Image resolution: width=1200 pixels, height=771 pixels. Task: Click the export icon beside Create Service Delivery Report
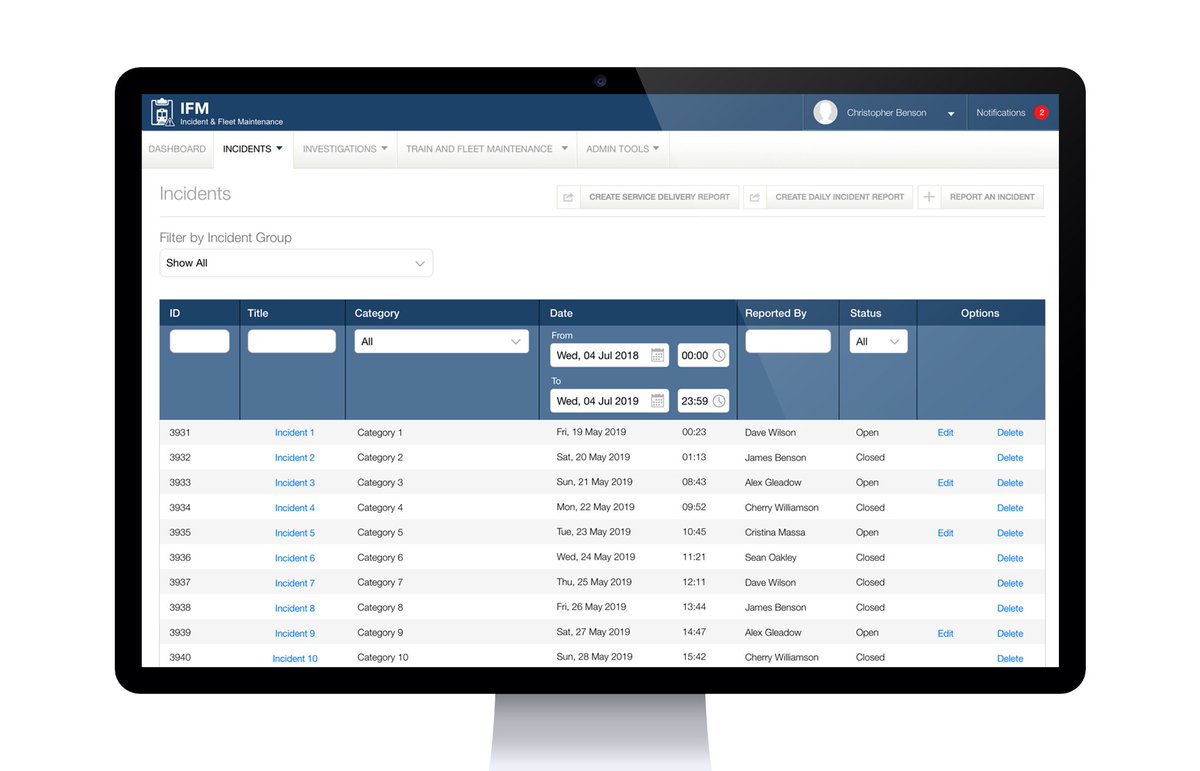[x=569, y=196]
